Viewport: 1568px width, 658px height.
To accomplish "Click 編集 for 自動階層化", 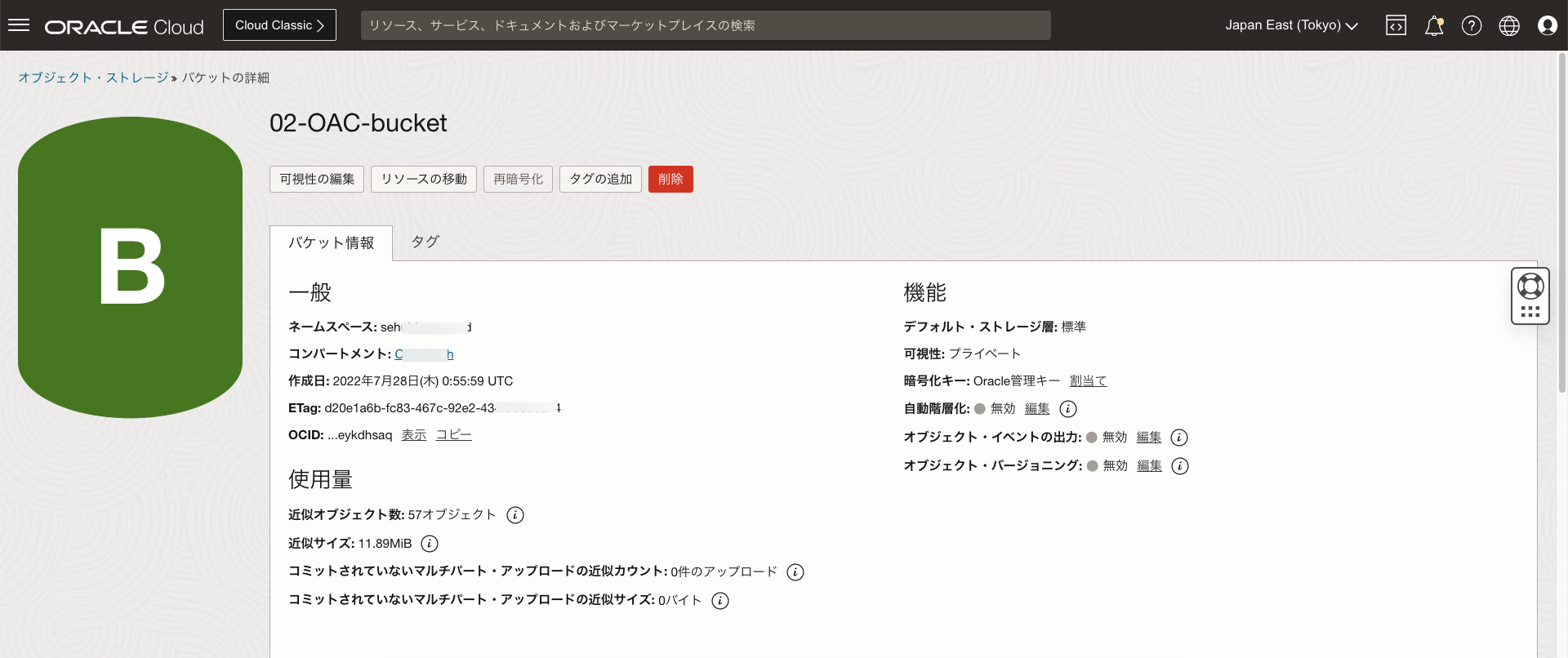I will [x=1037, y=409].
